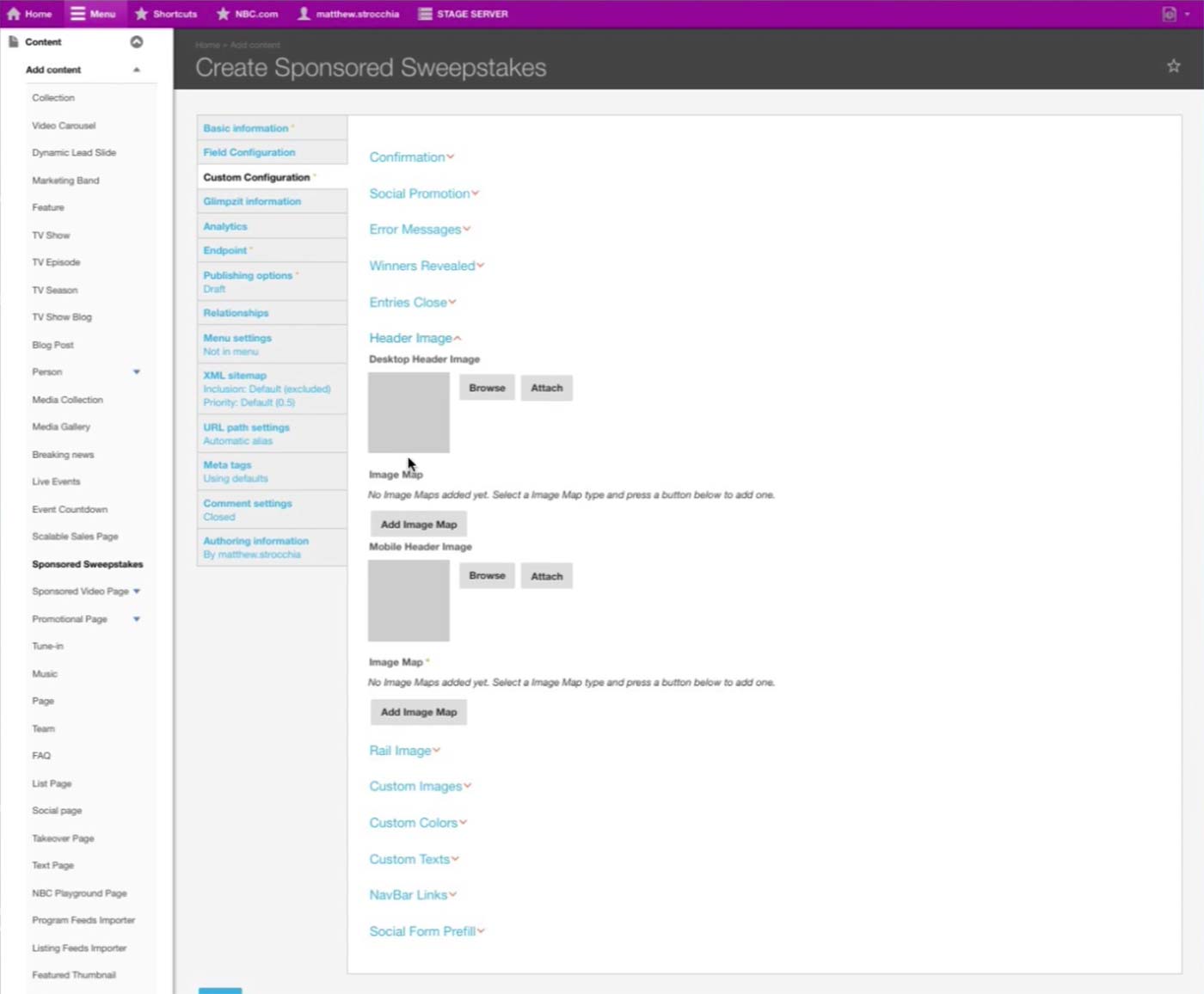Click Browse for Desktop Header Image

[487, 388]
